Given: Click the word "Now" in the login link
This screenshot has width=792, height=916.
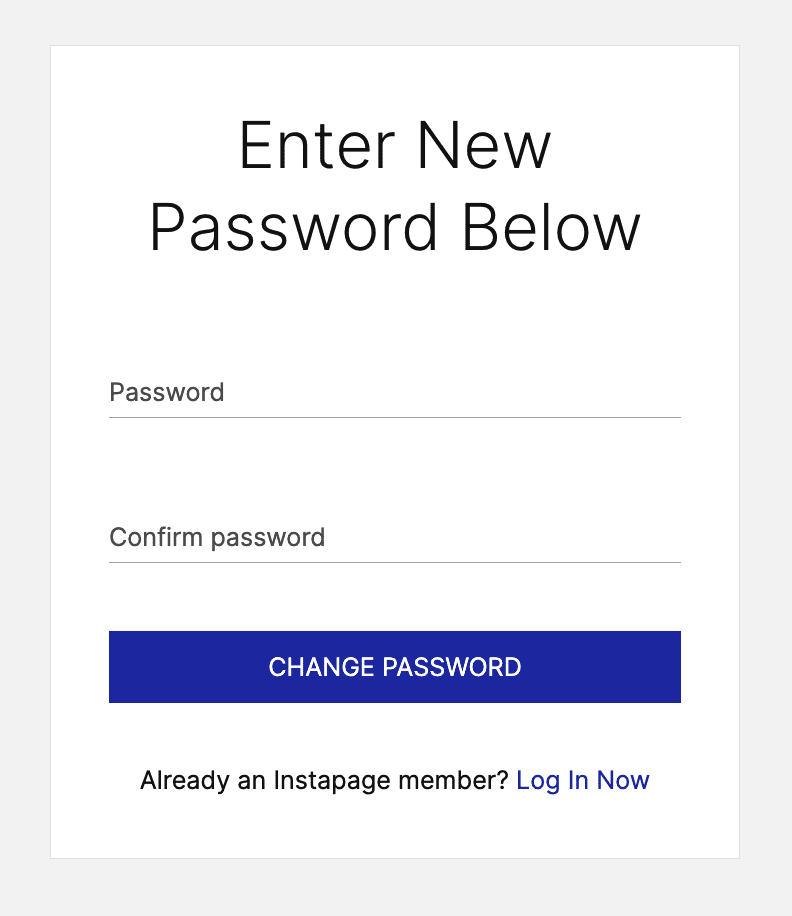Looking at the screenshot, I should (623, 780).
